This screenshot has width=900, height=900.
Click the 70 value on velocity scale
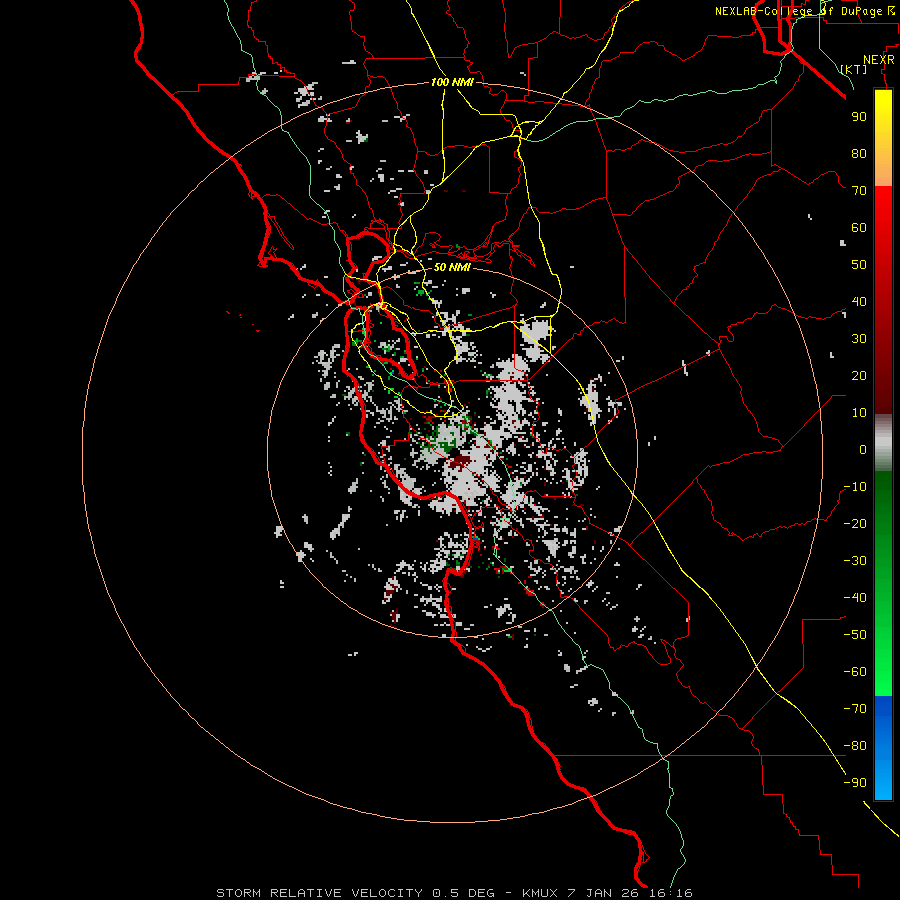pyautogui.click(x=859, y=191)
